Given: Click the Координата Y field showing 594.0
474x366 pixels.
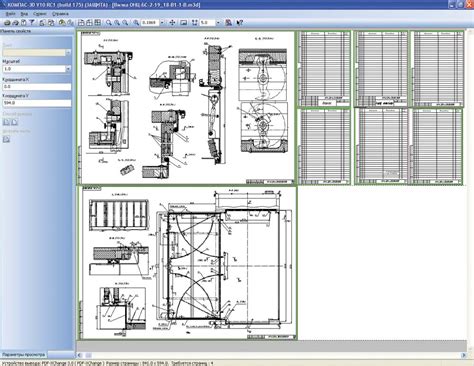Looking at the screenshot, I should 37,103.
